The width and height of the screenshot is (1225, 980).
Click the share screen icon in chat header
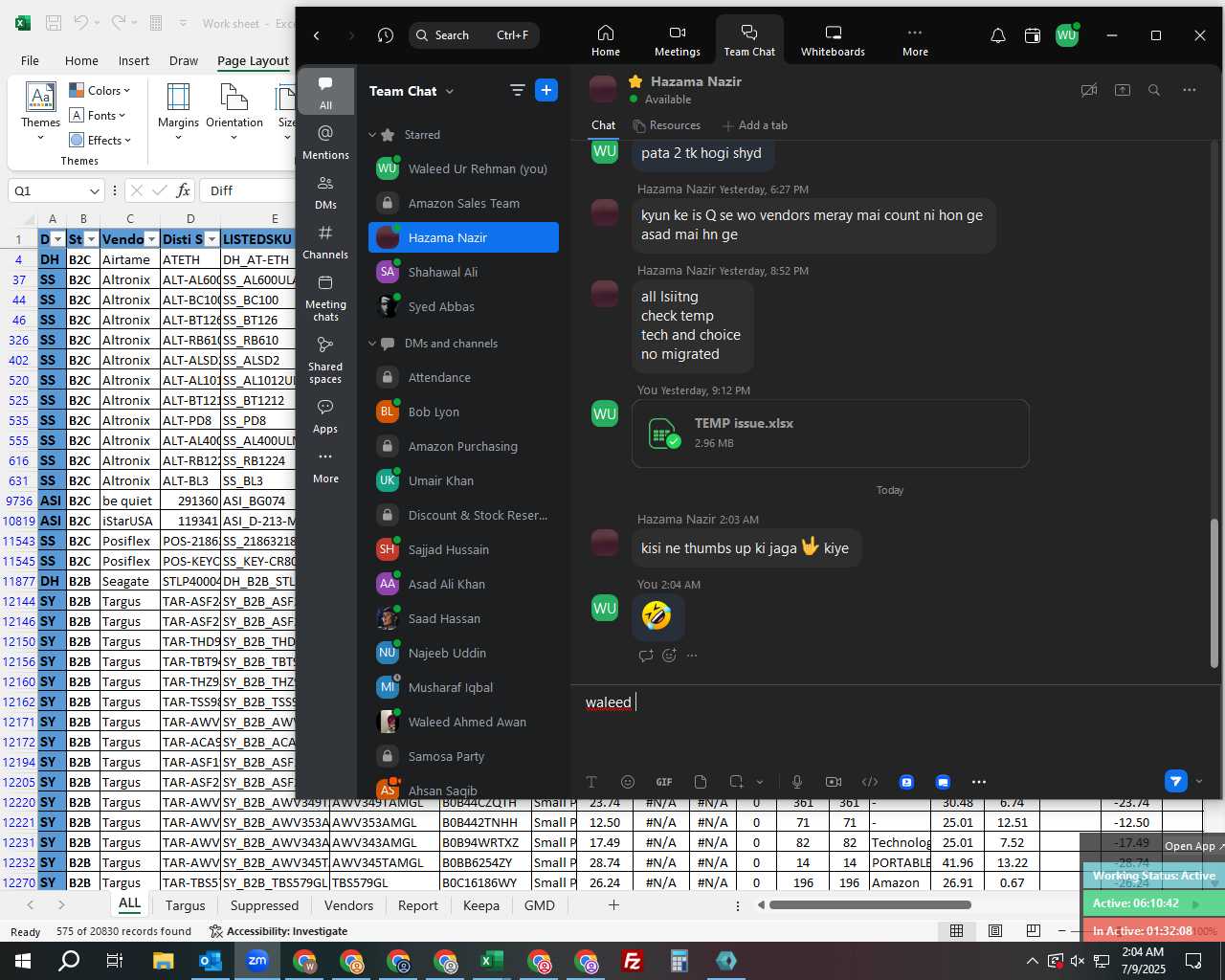point(1123,90)
